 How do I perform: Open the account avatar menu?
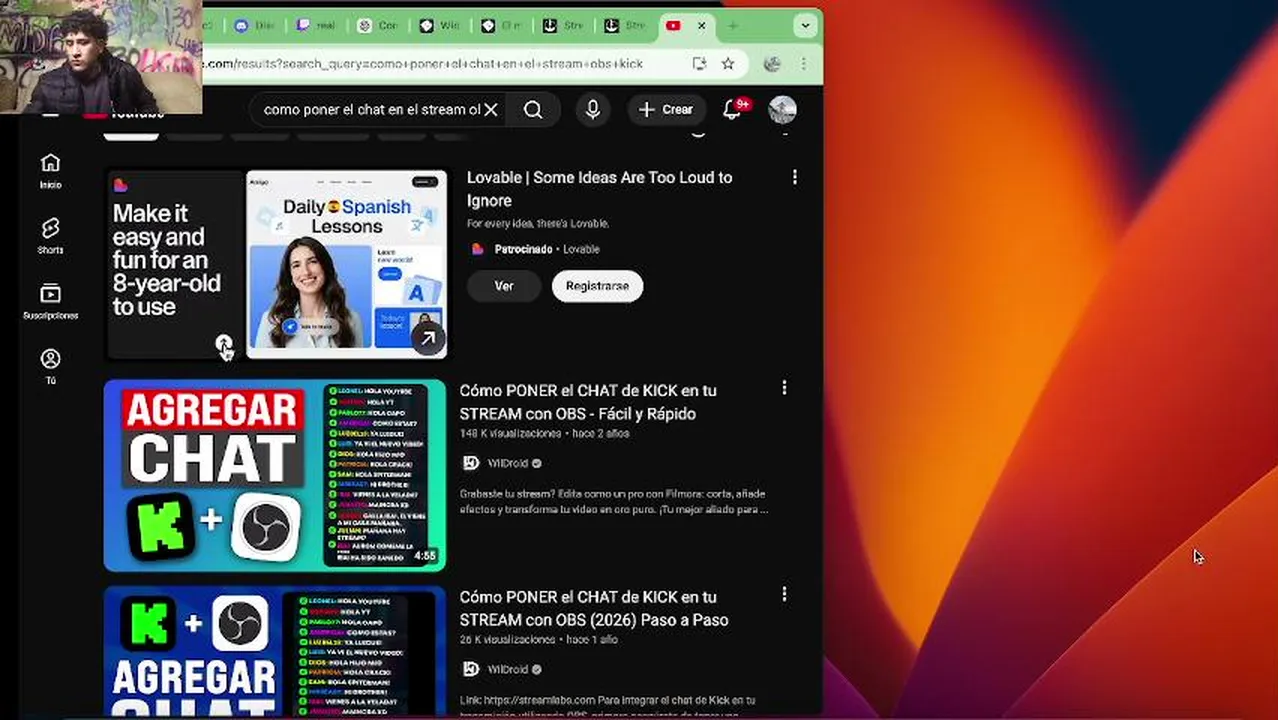pyautogui.click(x=782, y=110)
